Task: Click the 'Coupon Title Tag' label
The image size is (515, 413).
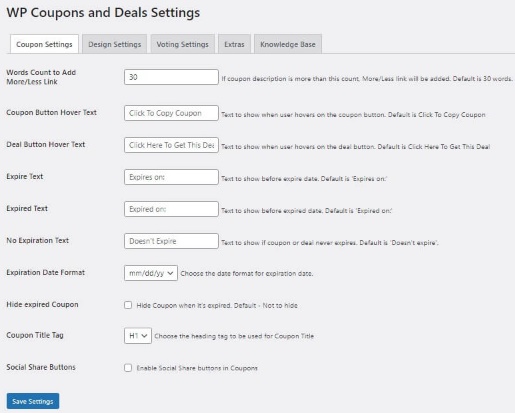Action: [35, 335]
